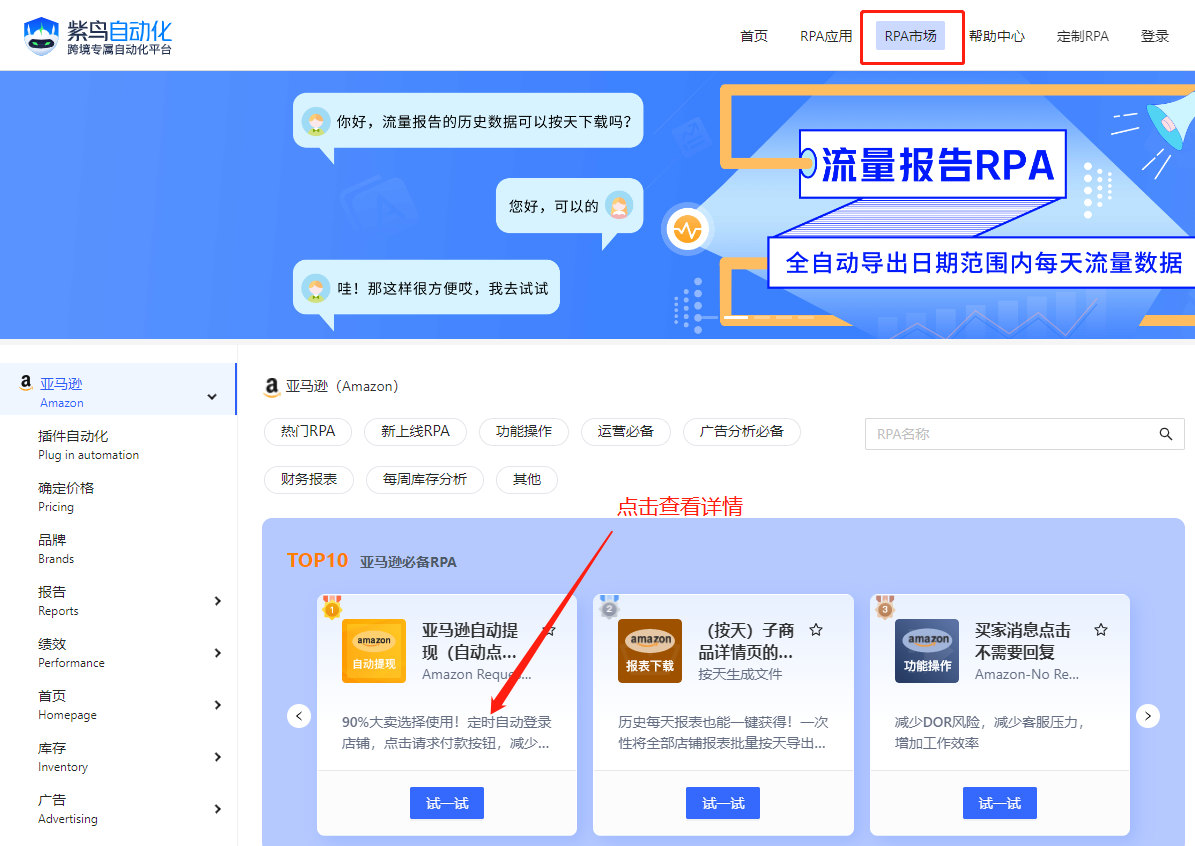Filter by 新上线RPA tag
1195x846 pixels.
click(x=415, y=431)
